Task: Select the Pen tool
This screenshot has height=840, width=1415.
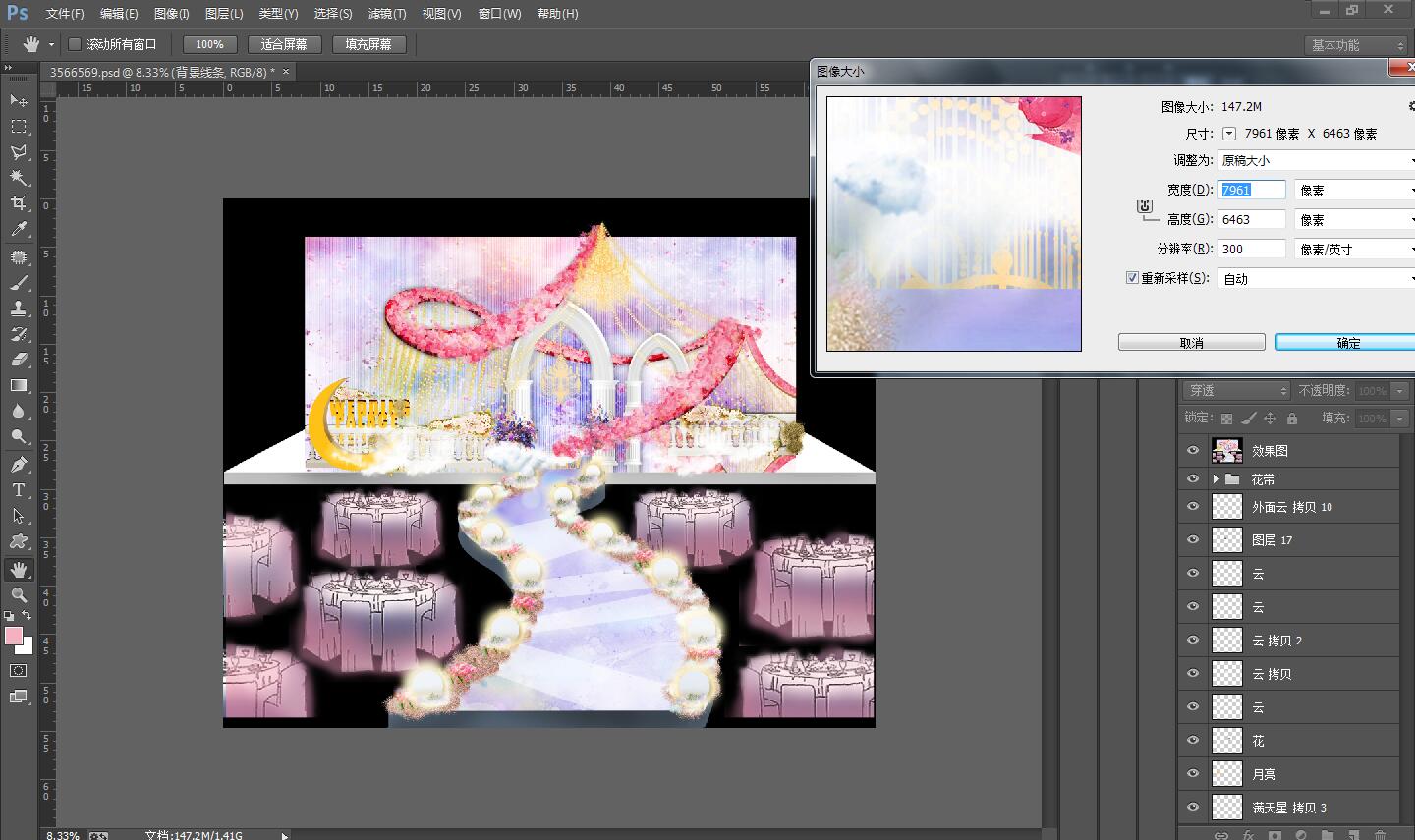Action: [18, 464]
